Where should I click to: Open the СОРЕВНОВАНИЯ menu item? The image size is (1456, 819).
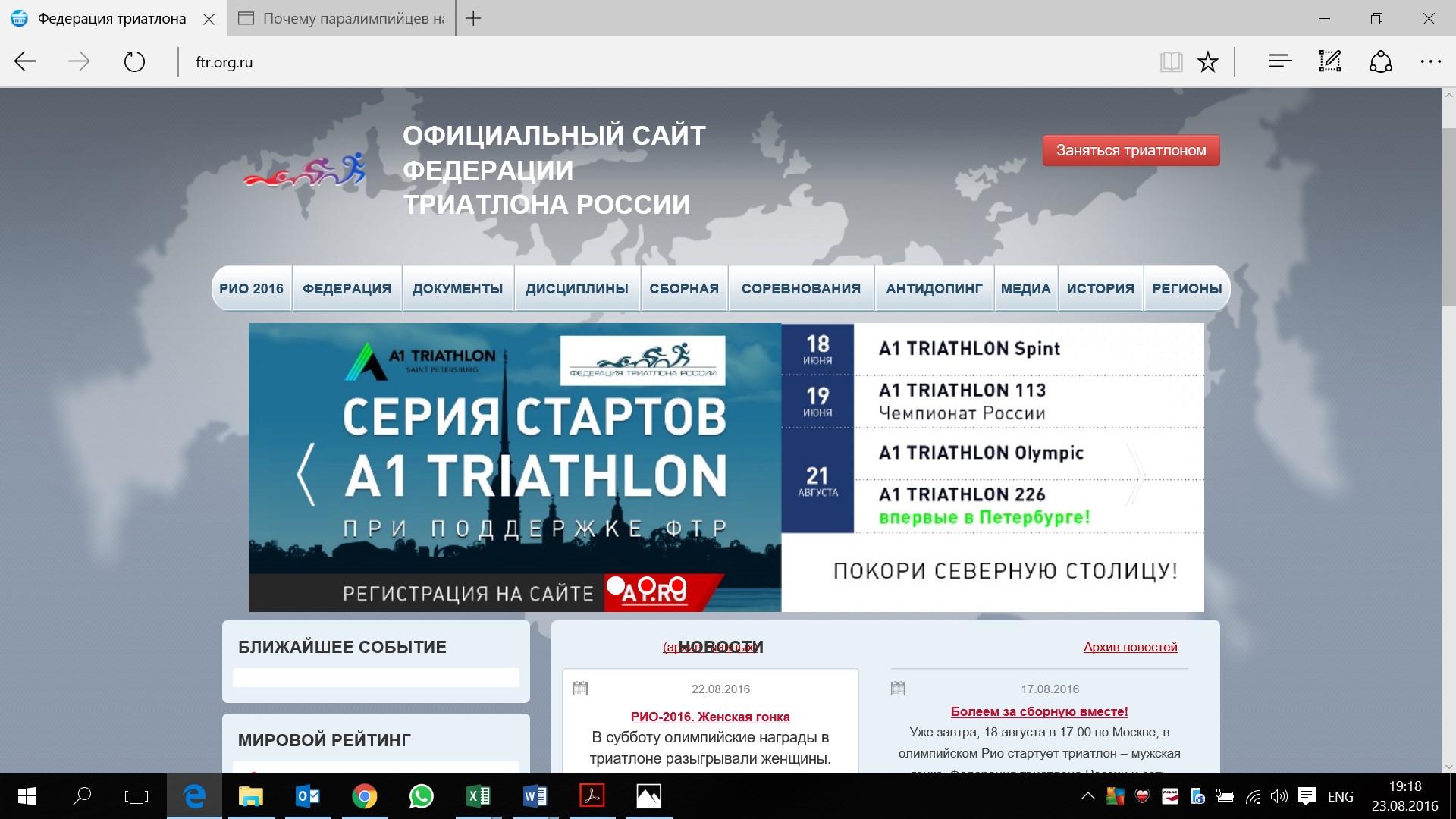pos(801,289)
